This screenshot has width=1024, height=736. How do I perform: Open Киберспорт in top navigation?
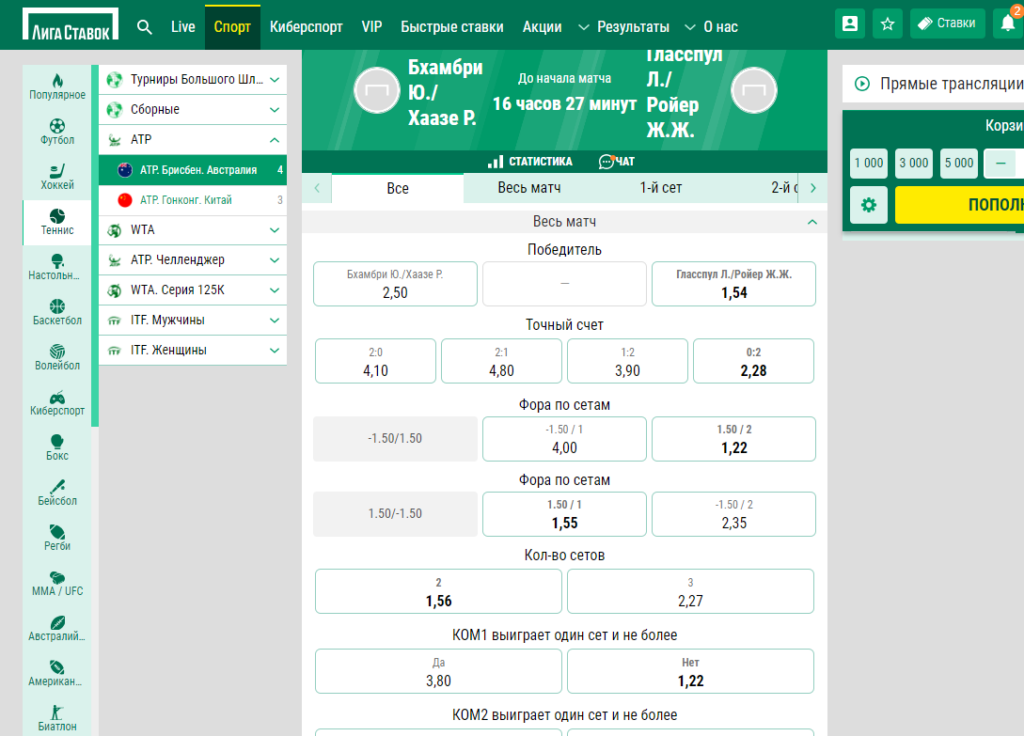(306, 27)
